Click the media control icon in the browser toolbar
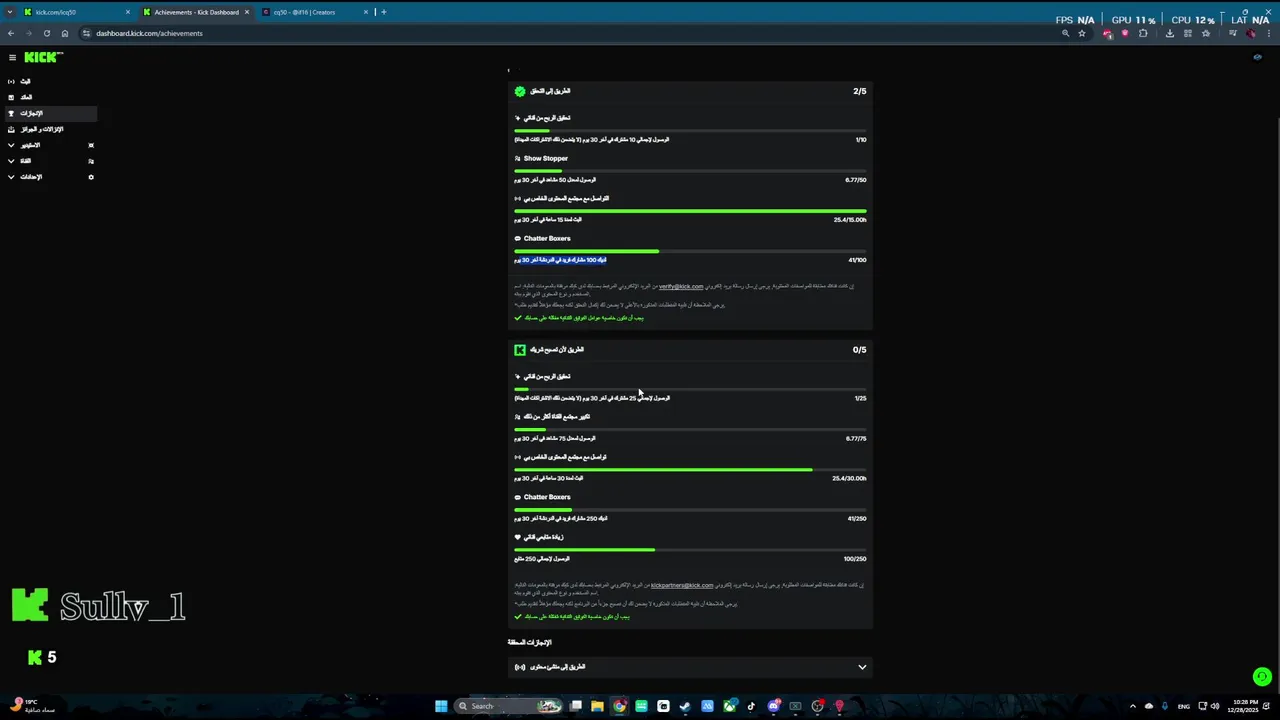Screen dimensions: 1280x720 pyautogui.click(x=1234, y=33)
